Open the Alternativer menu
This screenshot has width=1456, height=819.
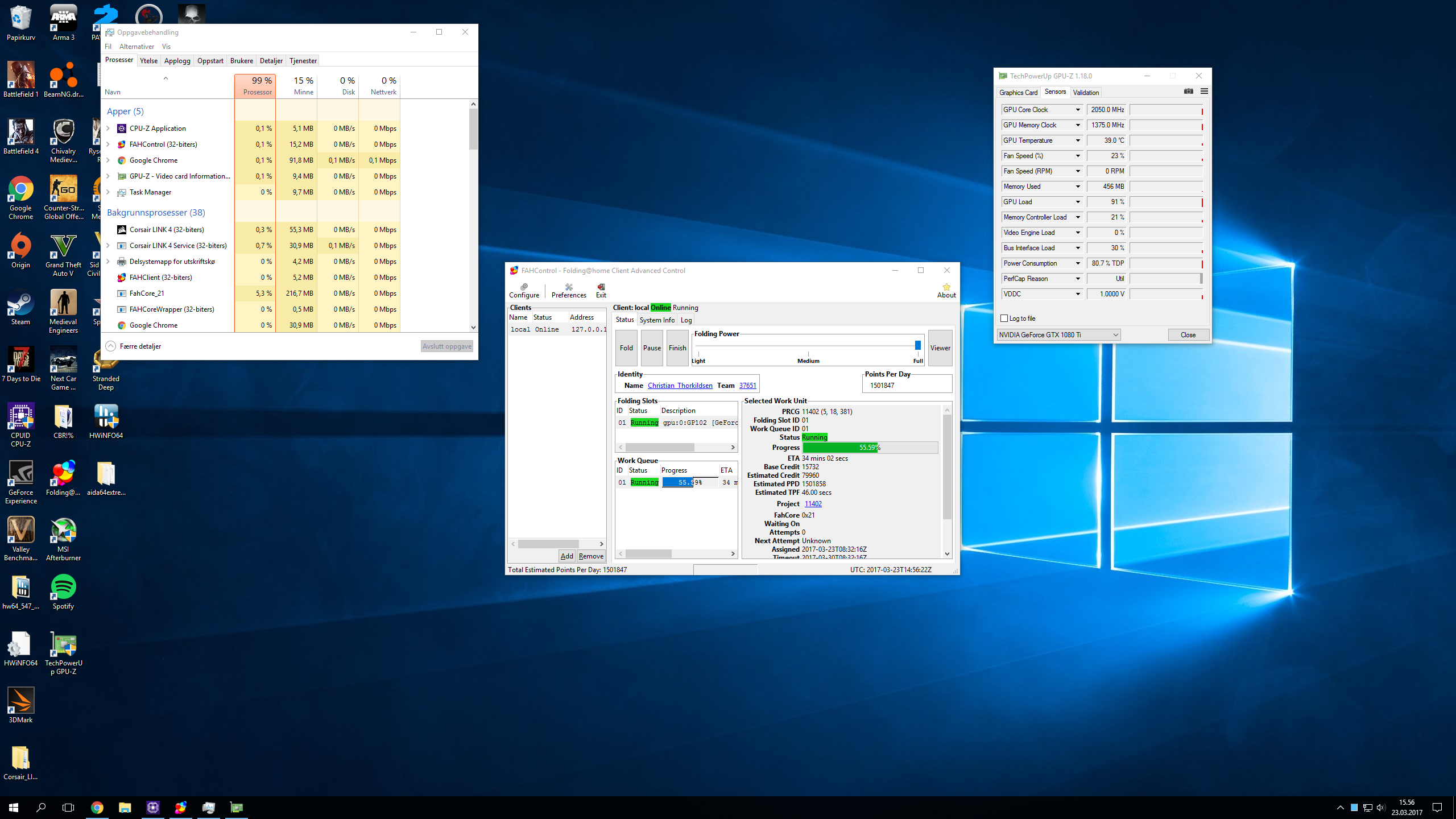[136, 47]
